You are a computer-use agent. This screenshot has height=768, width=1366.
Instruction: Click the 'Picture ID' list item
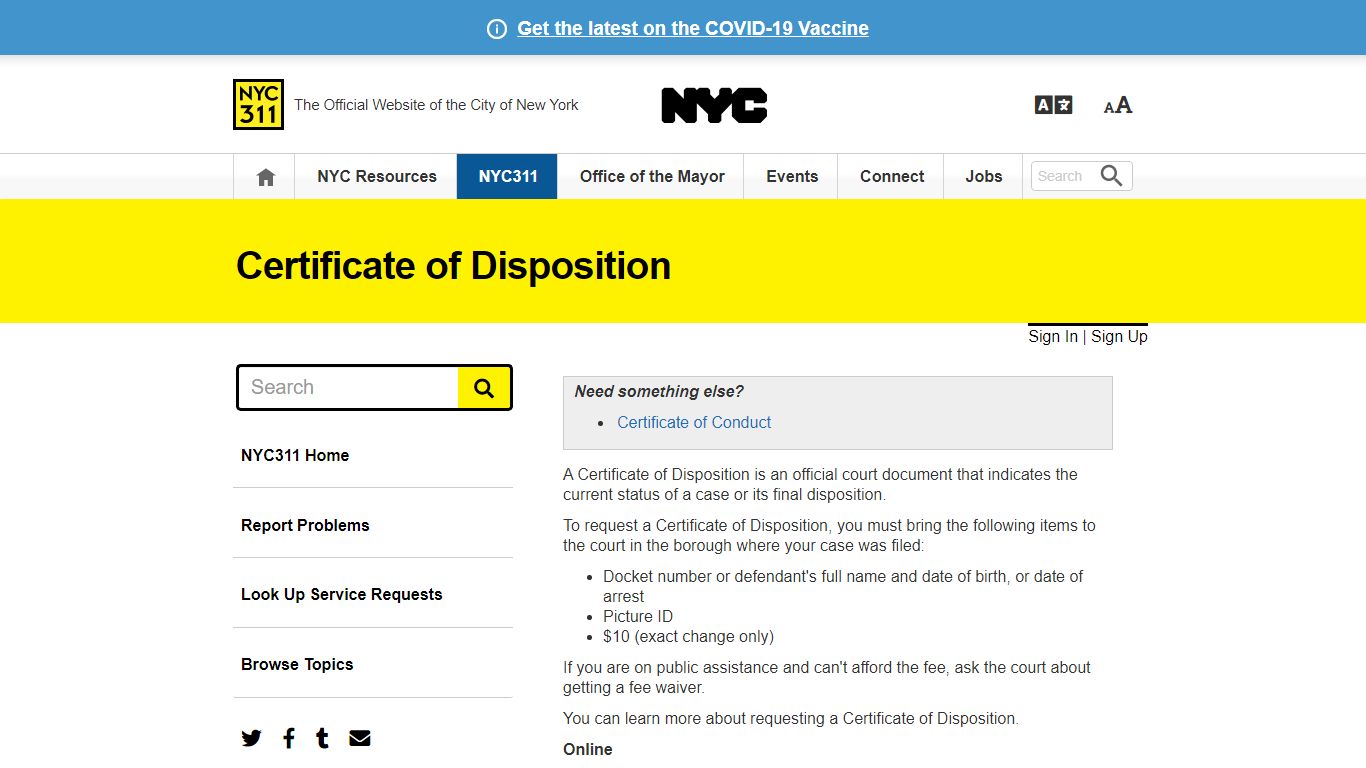click(638, 617)
